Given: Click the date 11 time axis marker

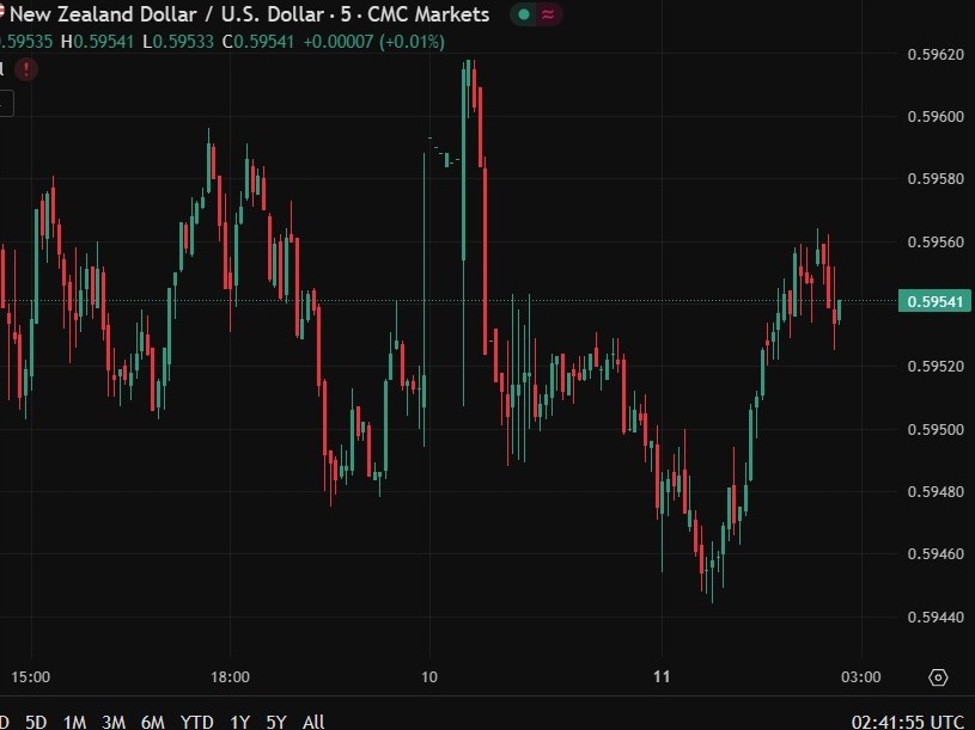Looking at the screenshot, I should tap(661, 677).
